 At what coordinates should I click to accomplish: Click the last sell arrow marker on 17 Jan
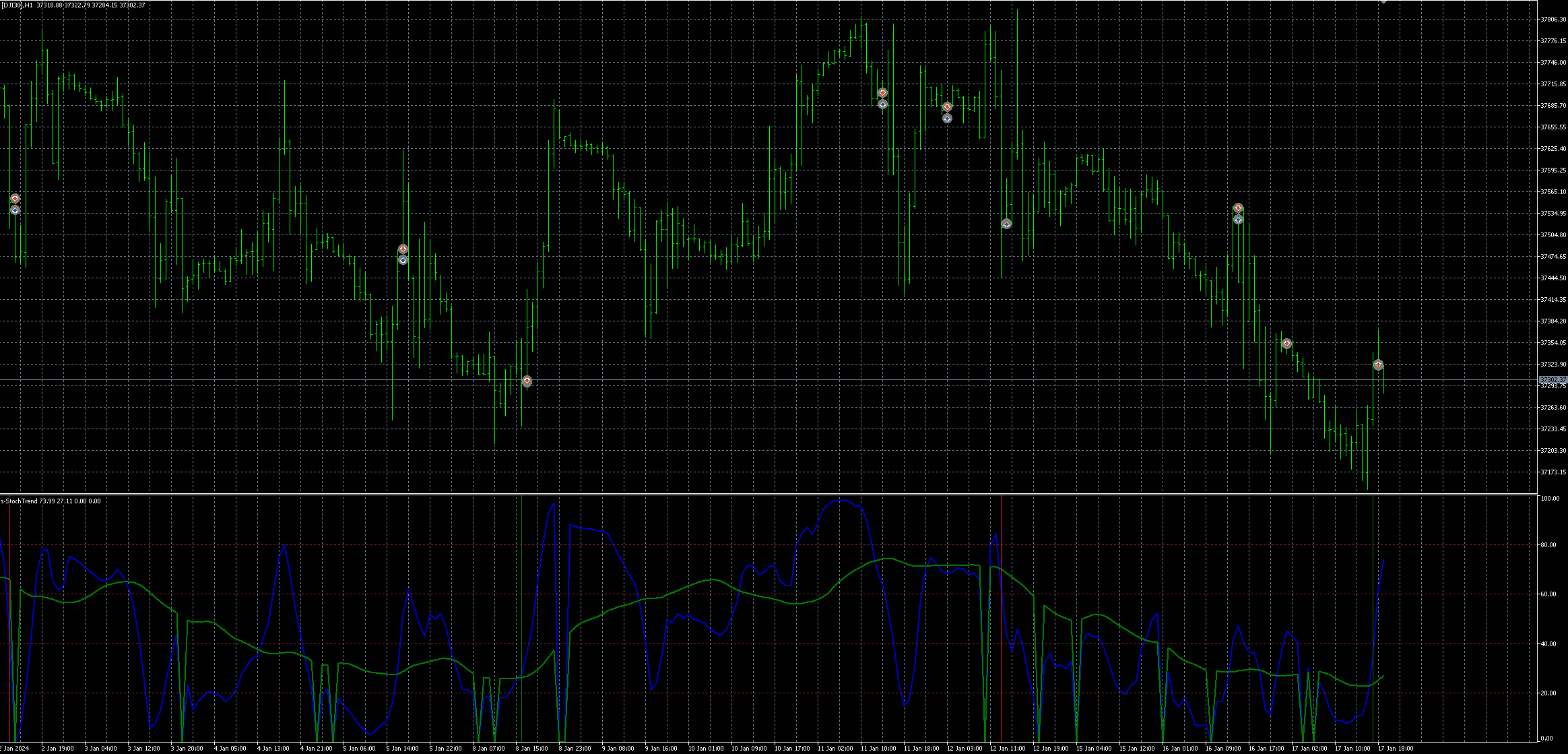[x=1378, y=365]
